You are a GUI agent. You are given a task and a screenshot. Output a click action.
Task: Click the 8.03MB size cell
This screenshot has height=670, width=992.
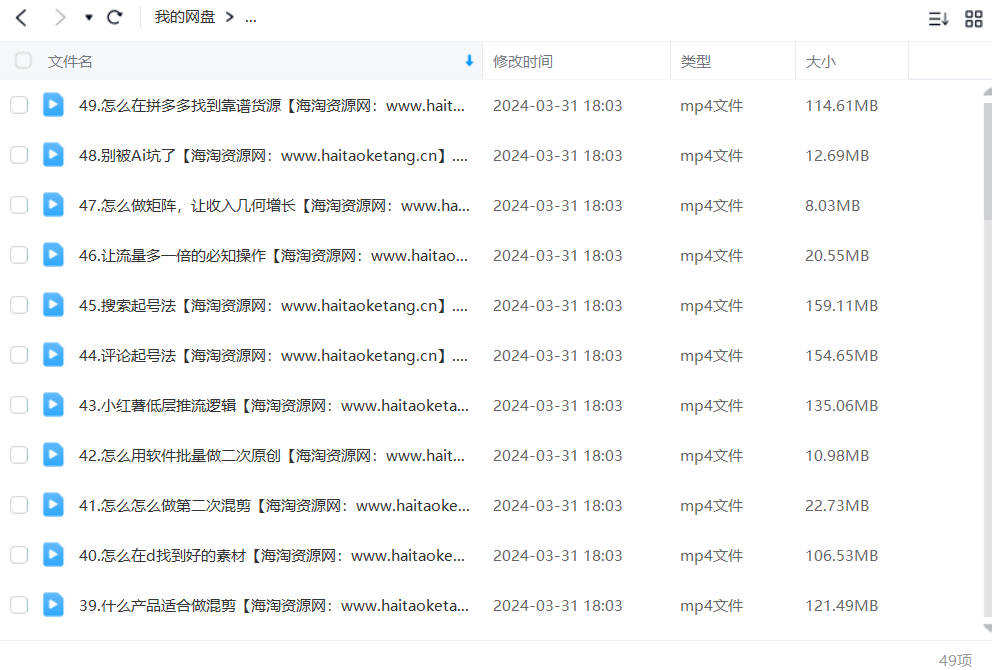(x=833, y=206)
